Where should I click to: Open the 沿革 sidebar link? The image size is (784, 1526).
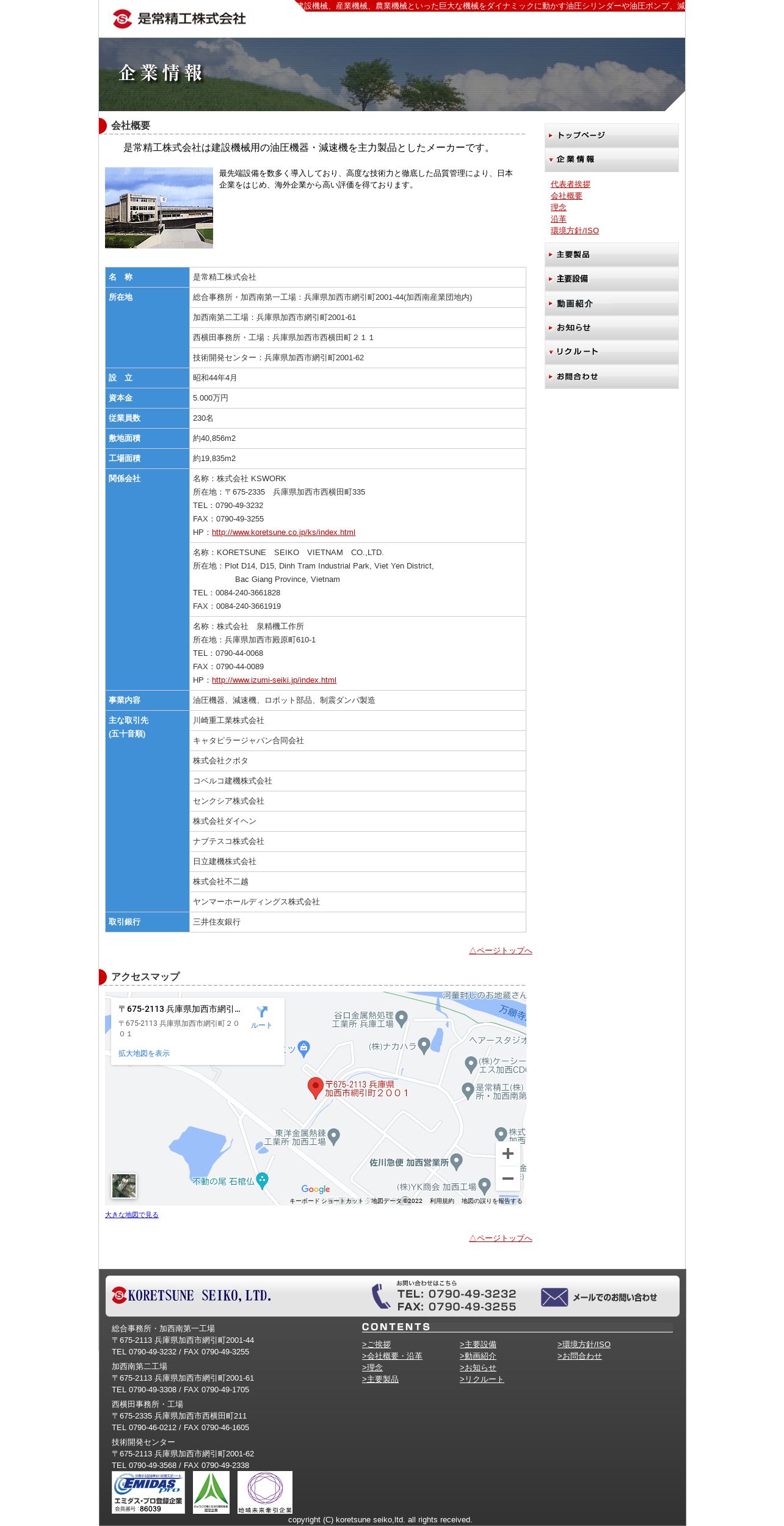(x=558, y=219)
